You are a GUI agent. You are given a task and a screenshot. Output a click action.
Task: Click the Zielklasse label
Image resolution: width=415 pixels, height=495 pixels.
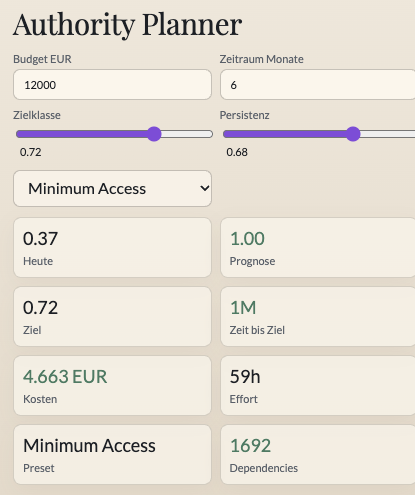pos(37,115)
